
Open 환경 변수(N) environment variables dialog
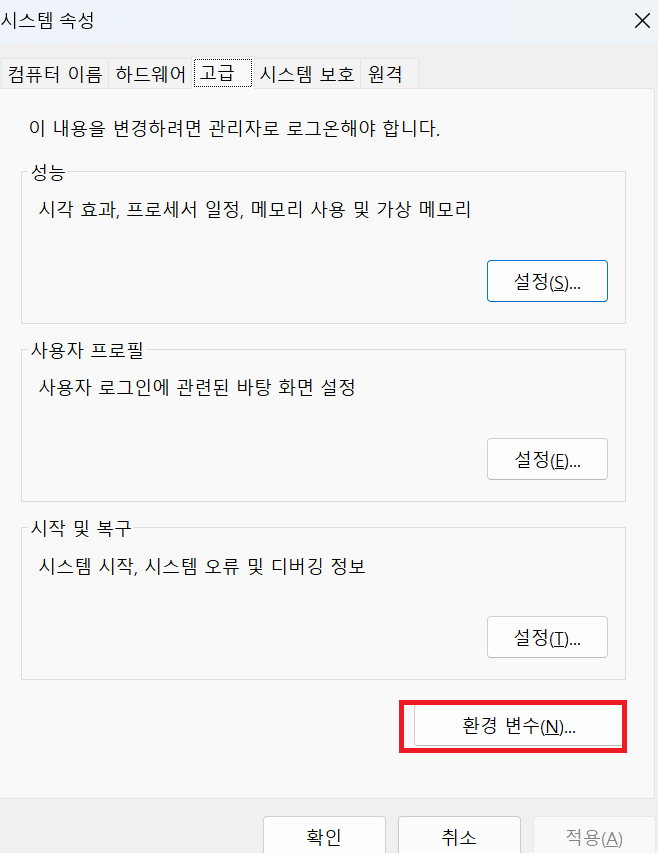tap(518, 726)
